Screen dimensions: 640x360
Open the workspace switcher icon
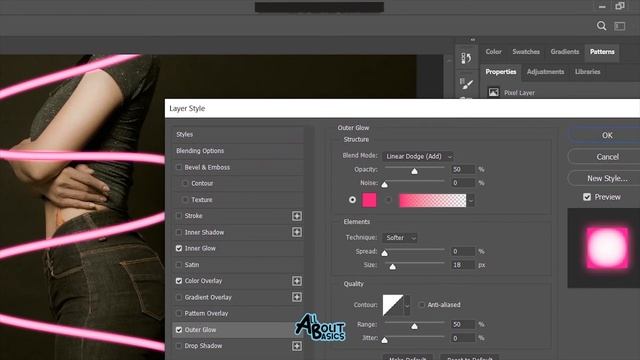tap(620, 26)
